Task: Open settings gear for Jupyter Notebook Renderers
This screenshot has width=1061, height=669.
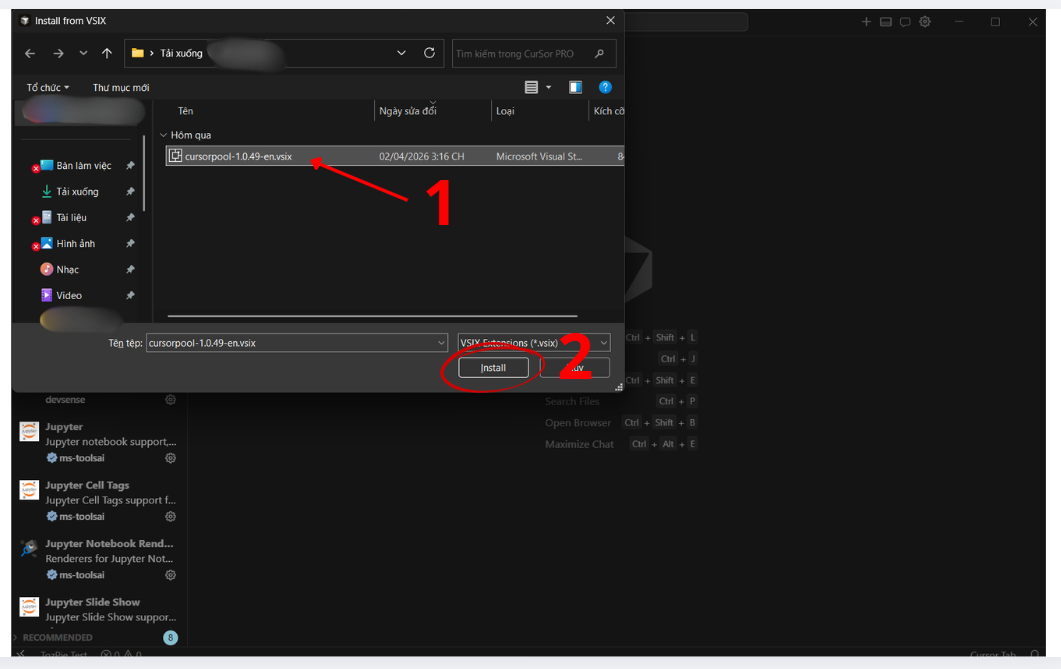Action: (171, 575)
